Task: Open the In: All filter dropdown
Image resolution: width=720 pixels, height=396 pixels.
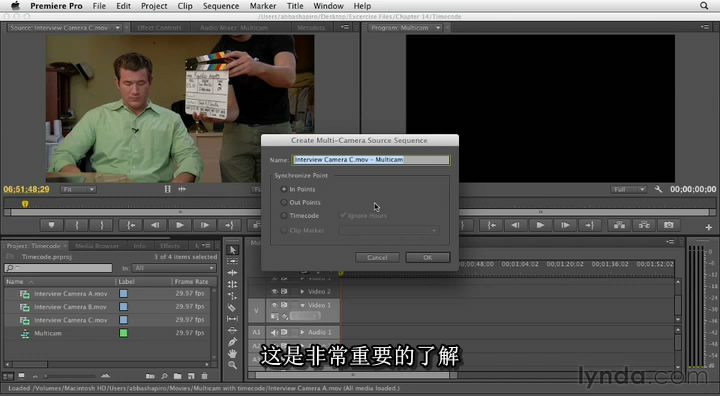Action: (x=174, y=268)
